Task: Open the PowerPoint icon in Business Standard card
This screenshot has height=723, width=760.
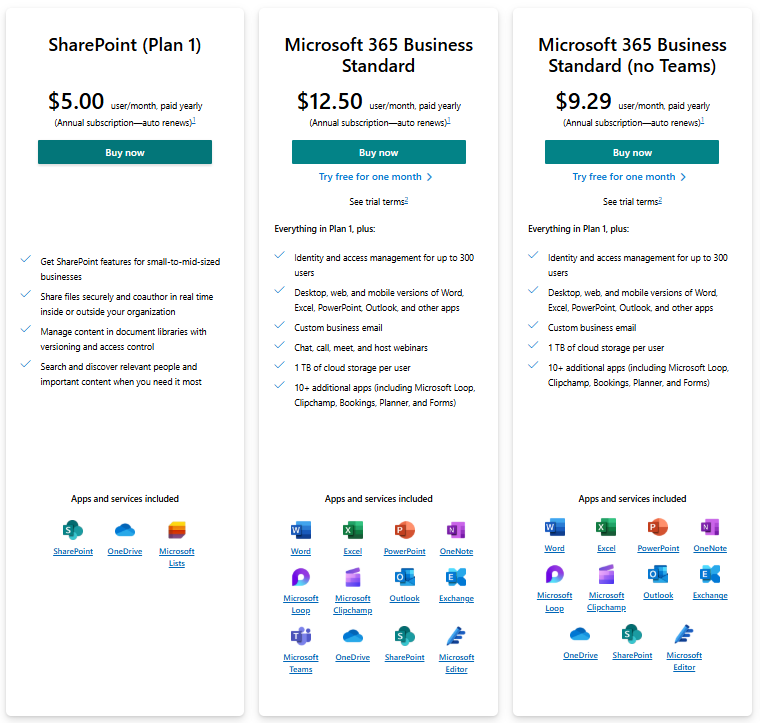Action: (x=404, y=530)
